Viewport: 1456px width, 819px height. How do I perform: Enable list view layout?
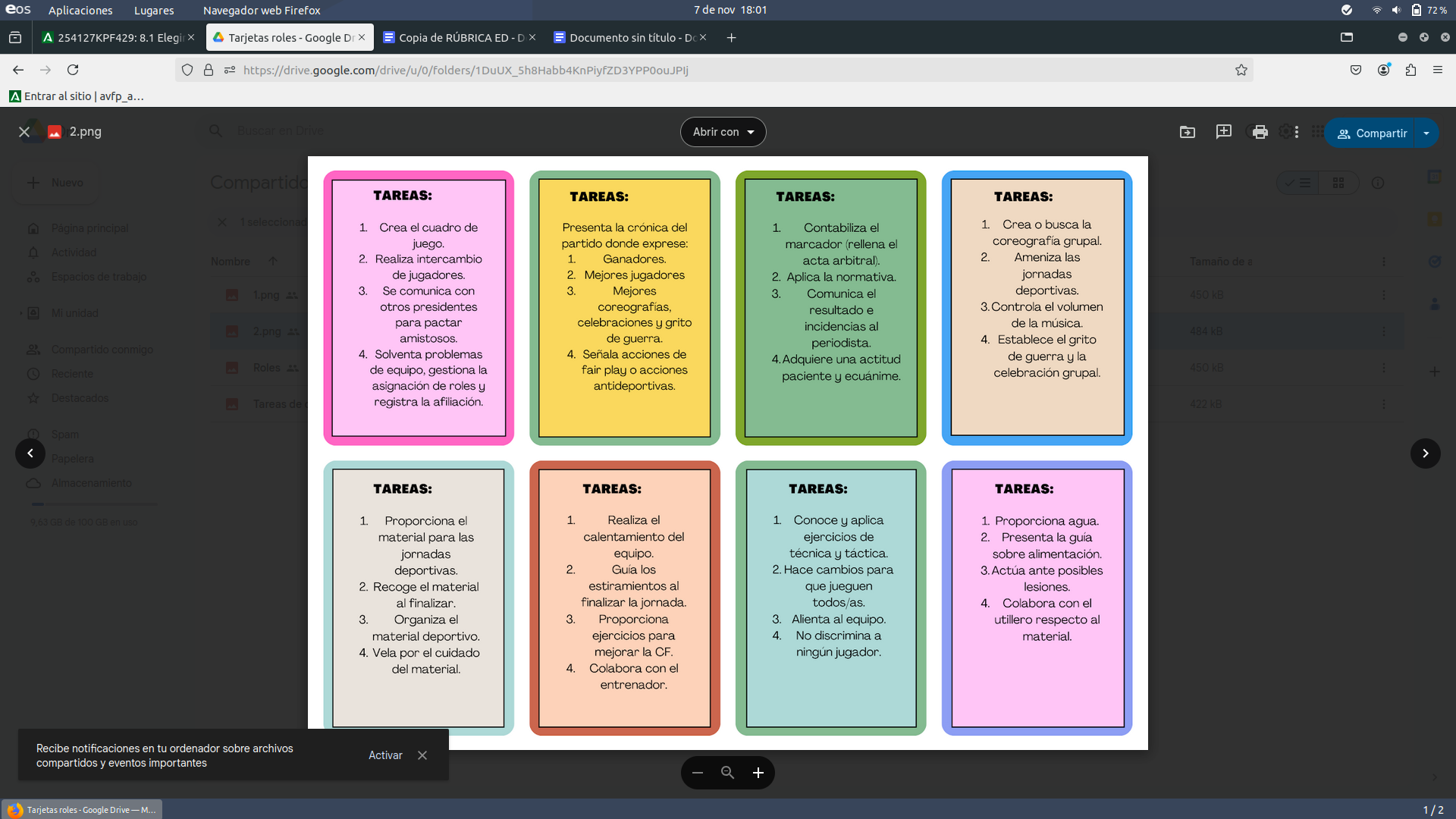pyautogui.click(x=1298, y=183)
